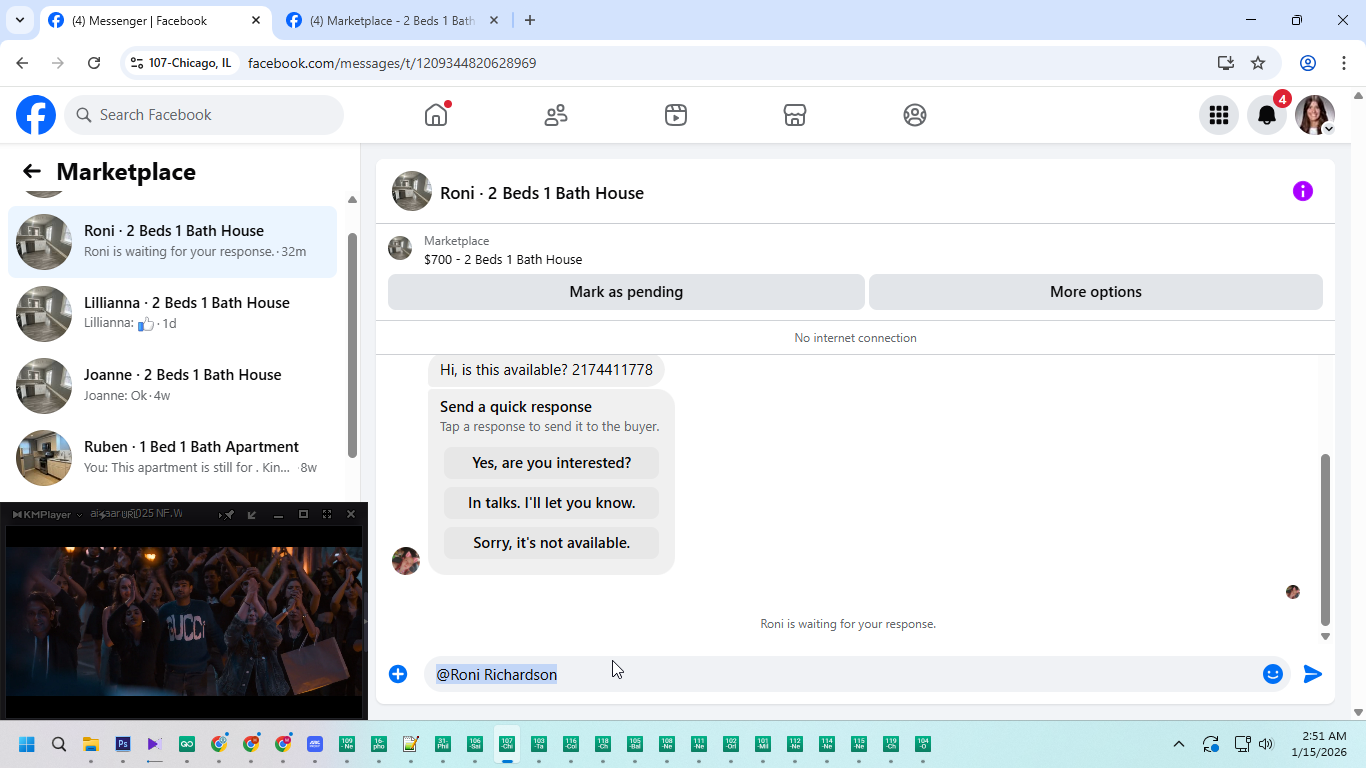Bookmark this page with the star icon
Image resolution: width=1366 pixels, height=768 pixels.
point(1258,63)
